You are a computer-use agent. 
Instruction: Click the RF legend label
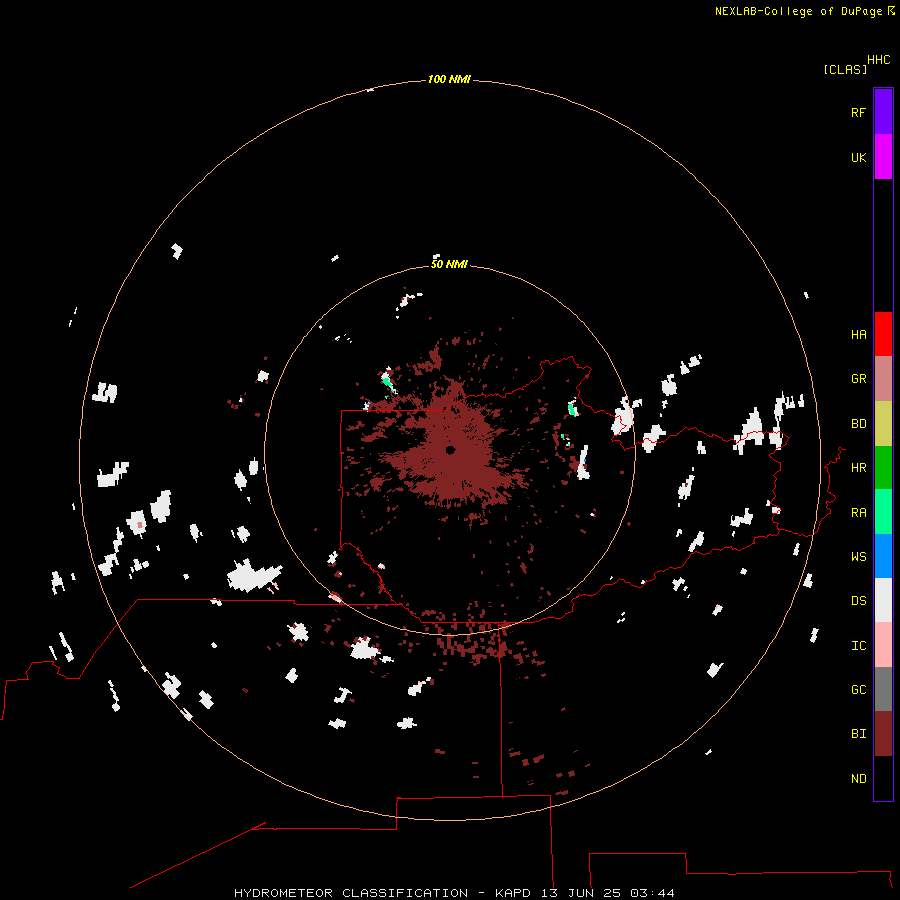point(858,112)
